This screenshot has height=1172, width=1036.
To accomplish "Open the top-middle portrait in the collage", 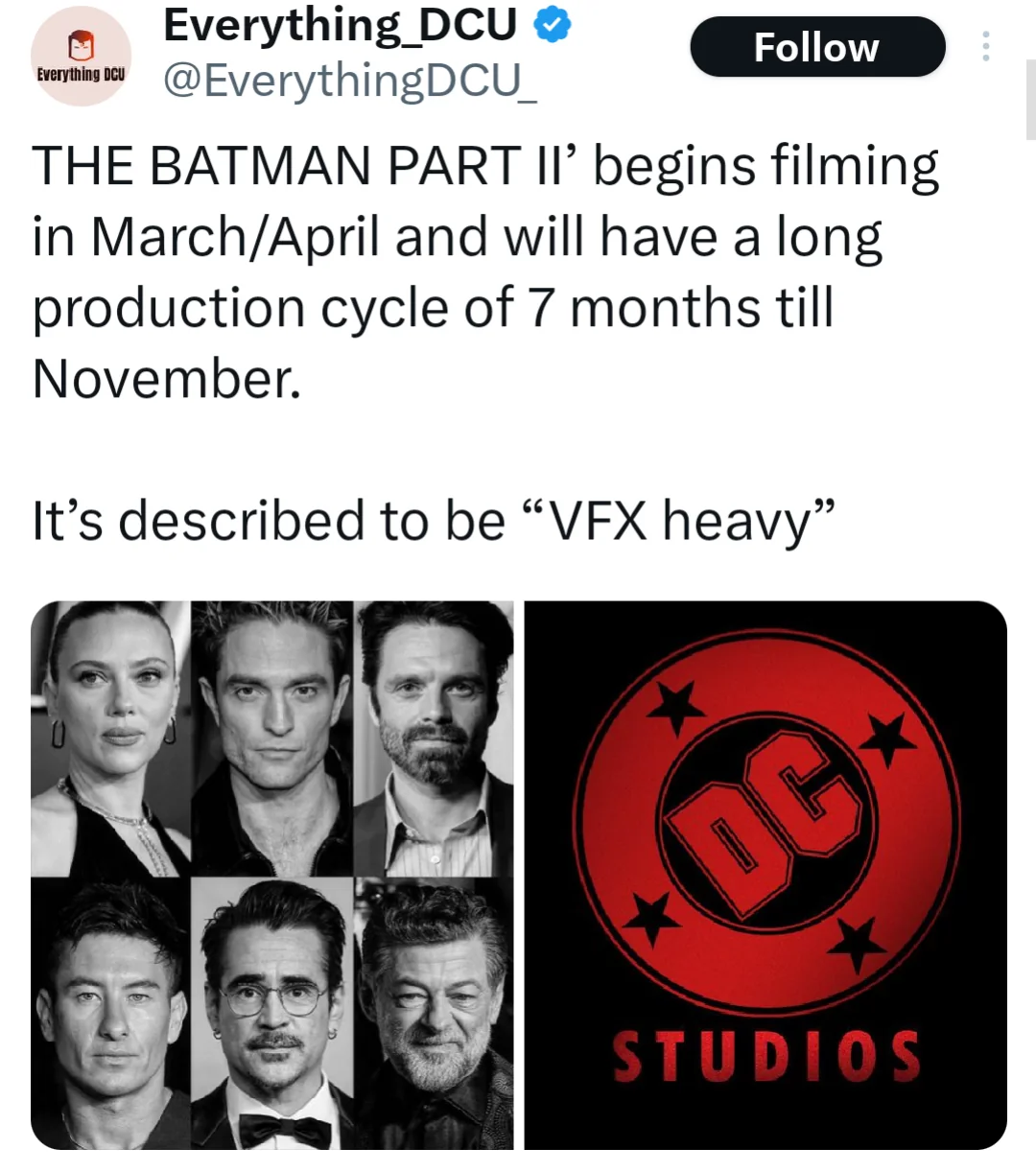I will click(x=273, y=737).
